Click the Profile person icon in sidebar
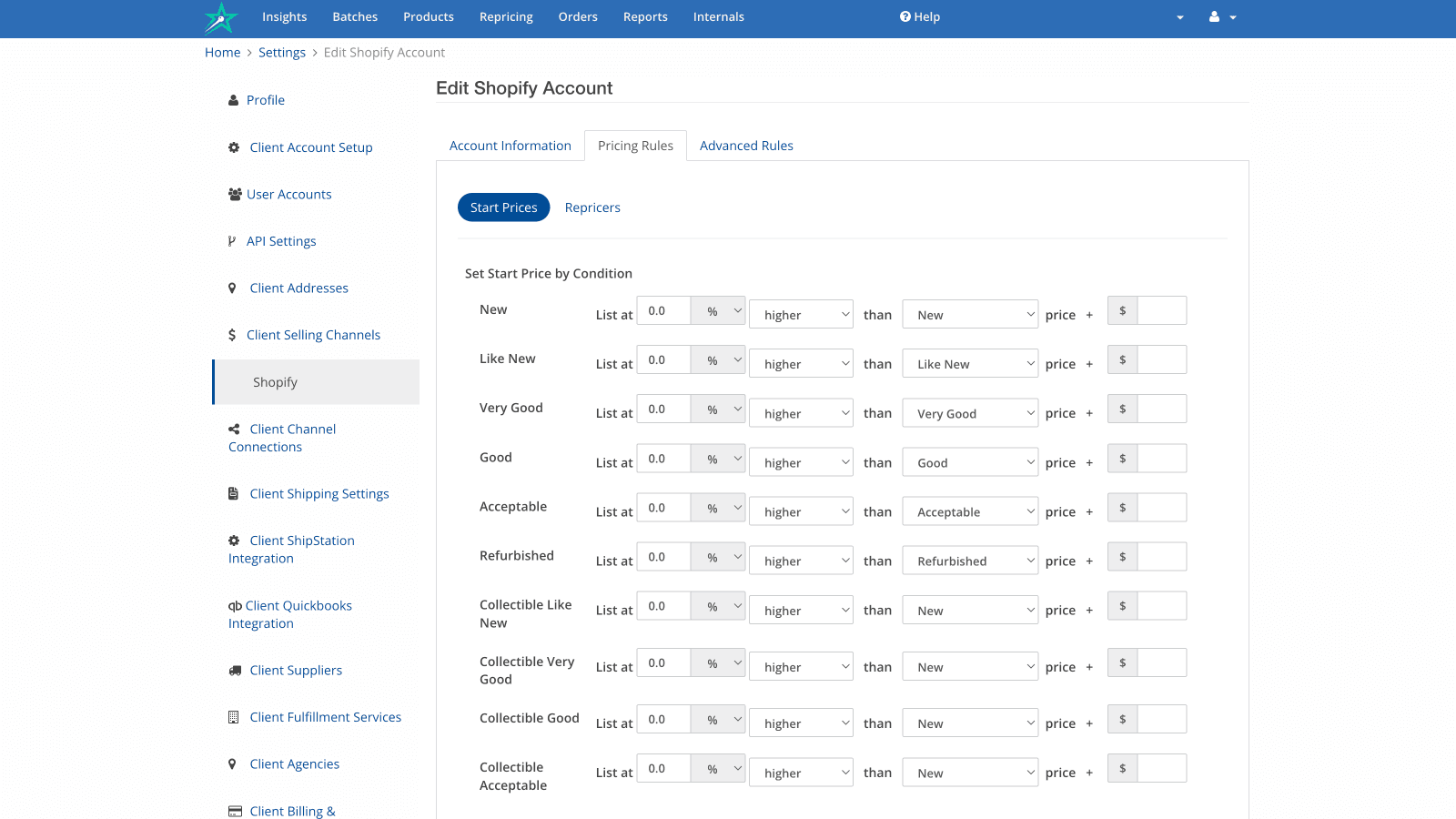This screenshot has height=819, width=1456. [233, 101]
